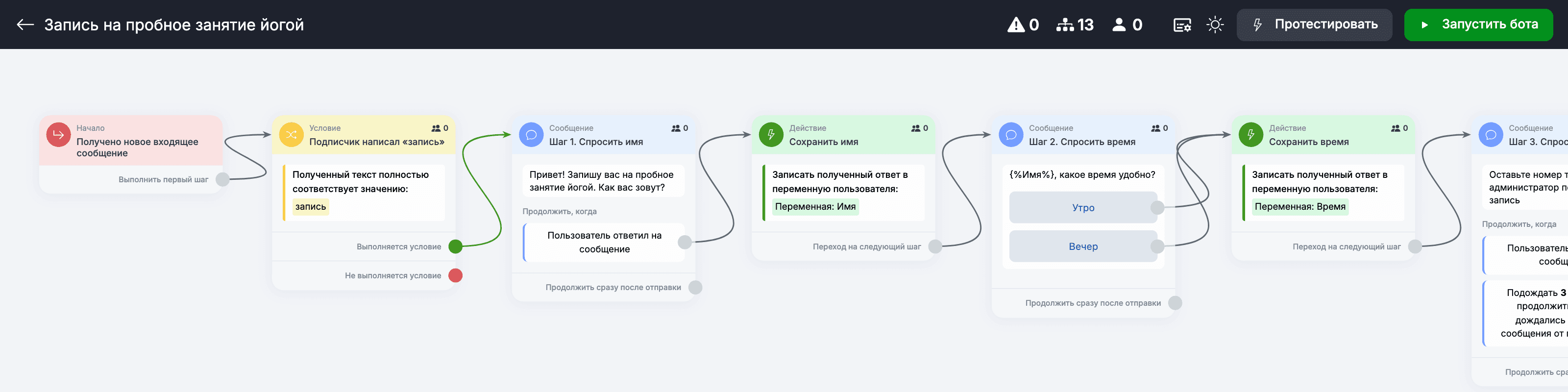Click the Запустить бота button
The width and height of the screenshot is (1568, 392).
click(x=1478, y=25)
